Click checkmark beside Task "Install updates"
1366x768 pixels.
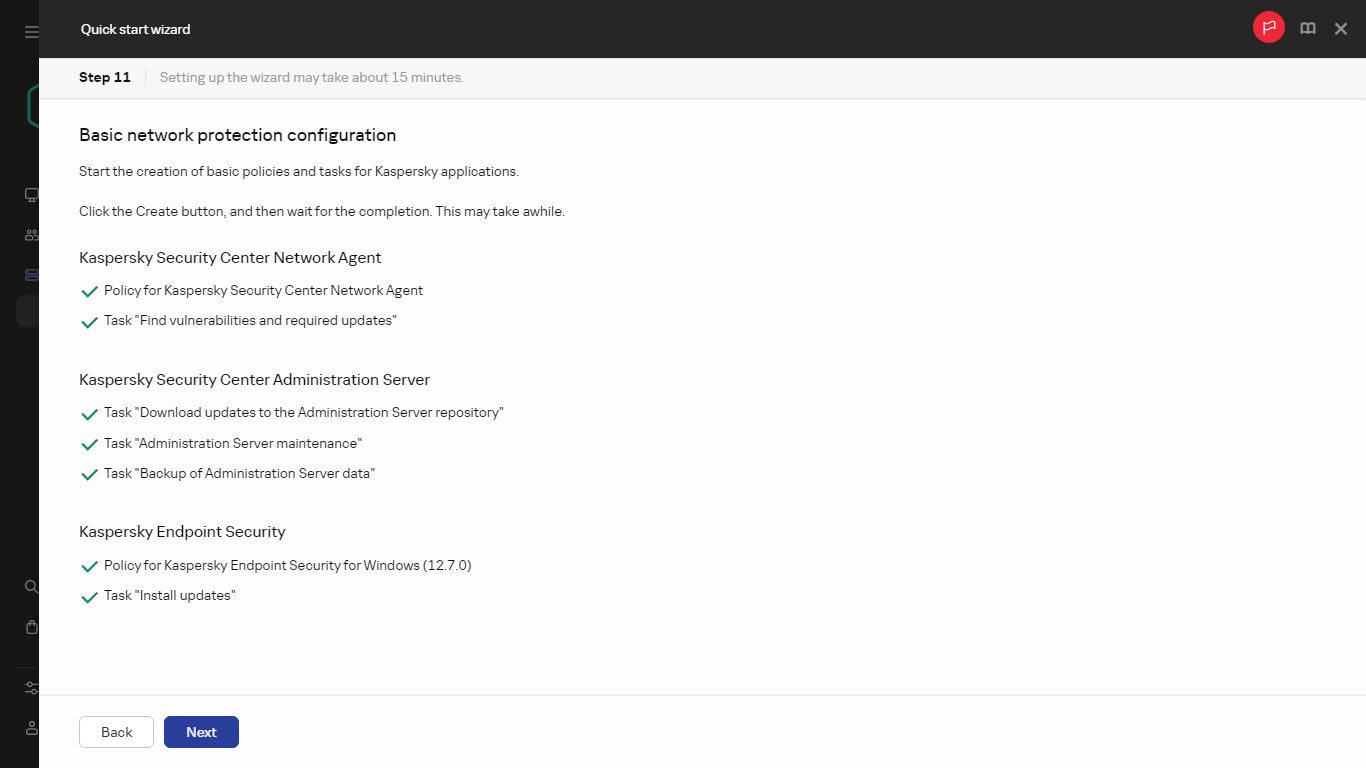click(89, 596)
